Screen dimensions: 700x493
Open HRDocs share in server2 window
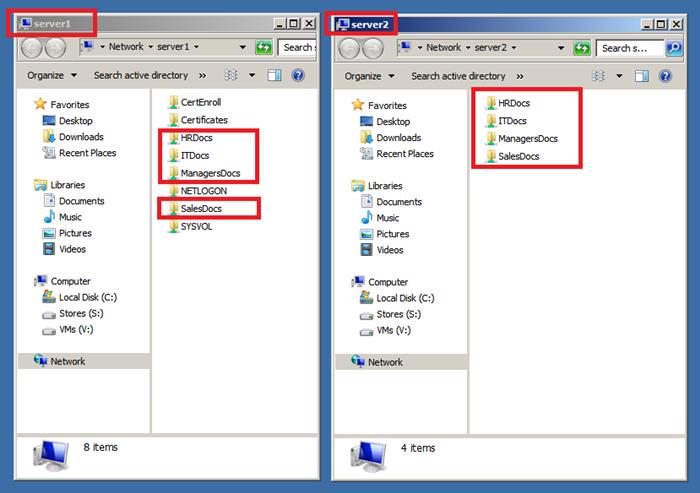coord(508,103)
